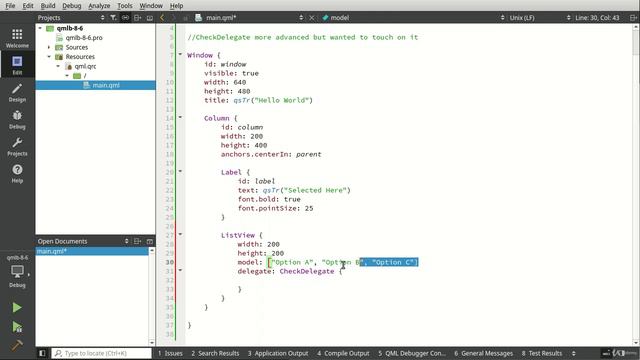Show the Test Results pane
The width and height of the screenshot is (640, 360).
tap(542, 353)
